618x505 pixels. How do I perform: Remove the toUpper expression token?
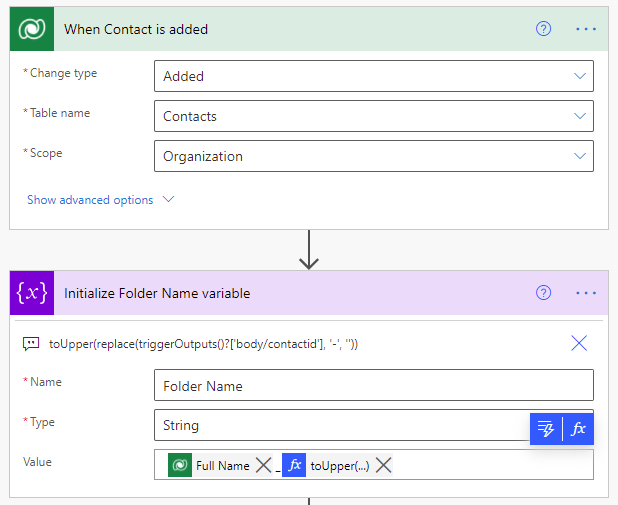(x=383, y=465)
